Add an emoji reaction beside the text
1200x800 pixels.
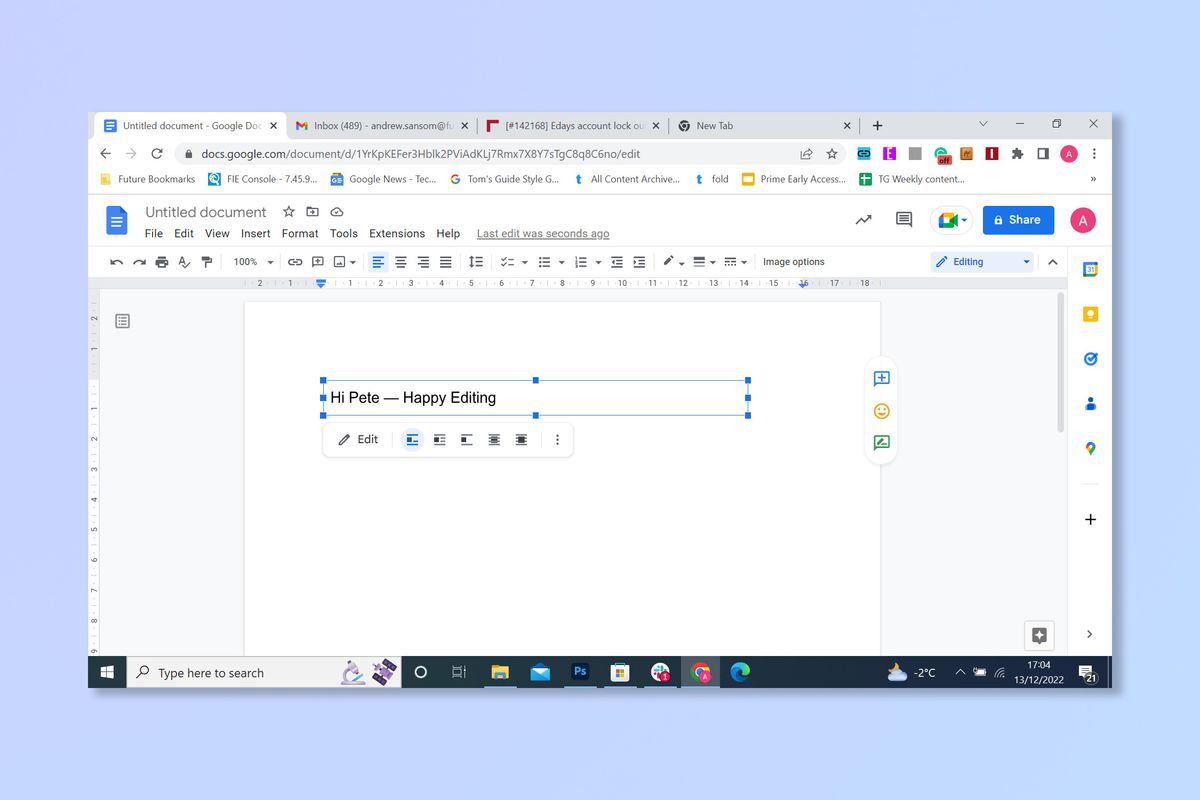pyautogui.click(x=881, y=411)
